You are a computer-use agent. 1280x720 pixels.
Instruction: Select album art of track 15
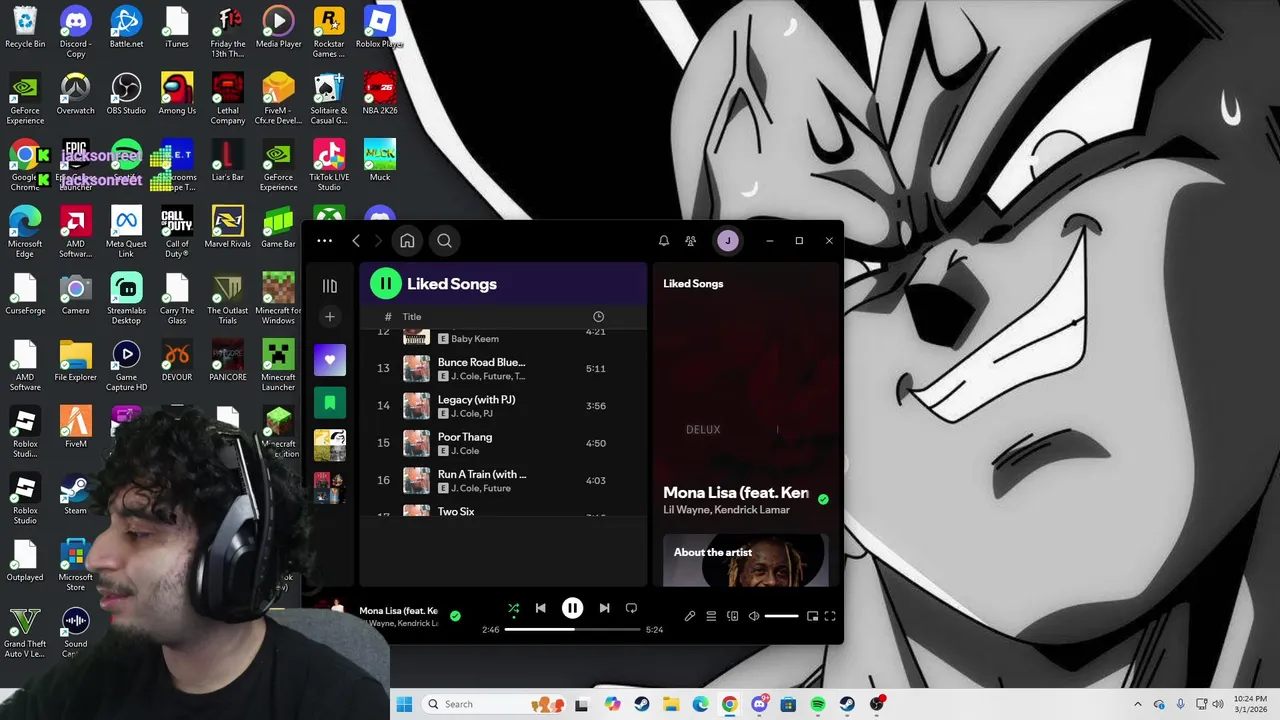click(x=416, y=443)
